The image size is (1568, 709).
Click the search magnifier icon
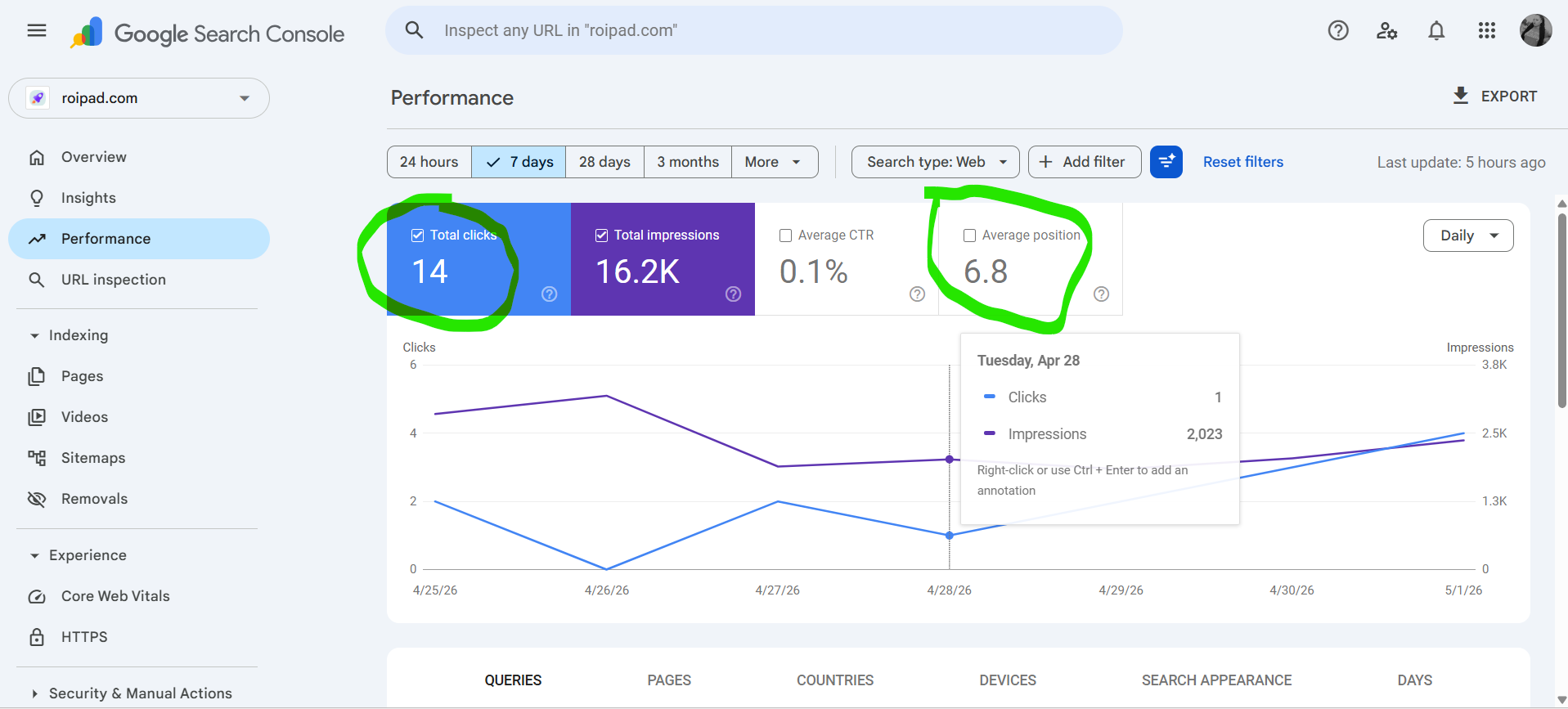click(x=415, y=30)
